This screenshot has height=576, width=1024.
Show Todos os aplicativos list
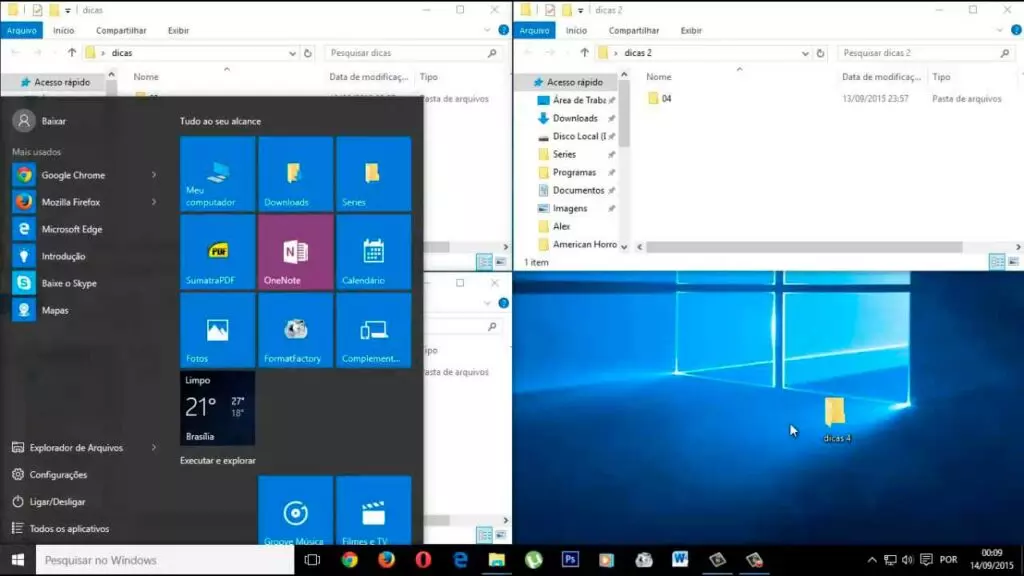pos(69,528)
